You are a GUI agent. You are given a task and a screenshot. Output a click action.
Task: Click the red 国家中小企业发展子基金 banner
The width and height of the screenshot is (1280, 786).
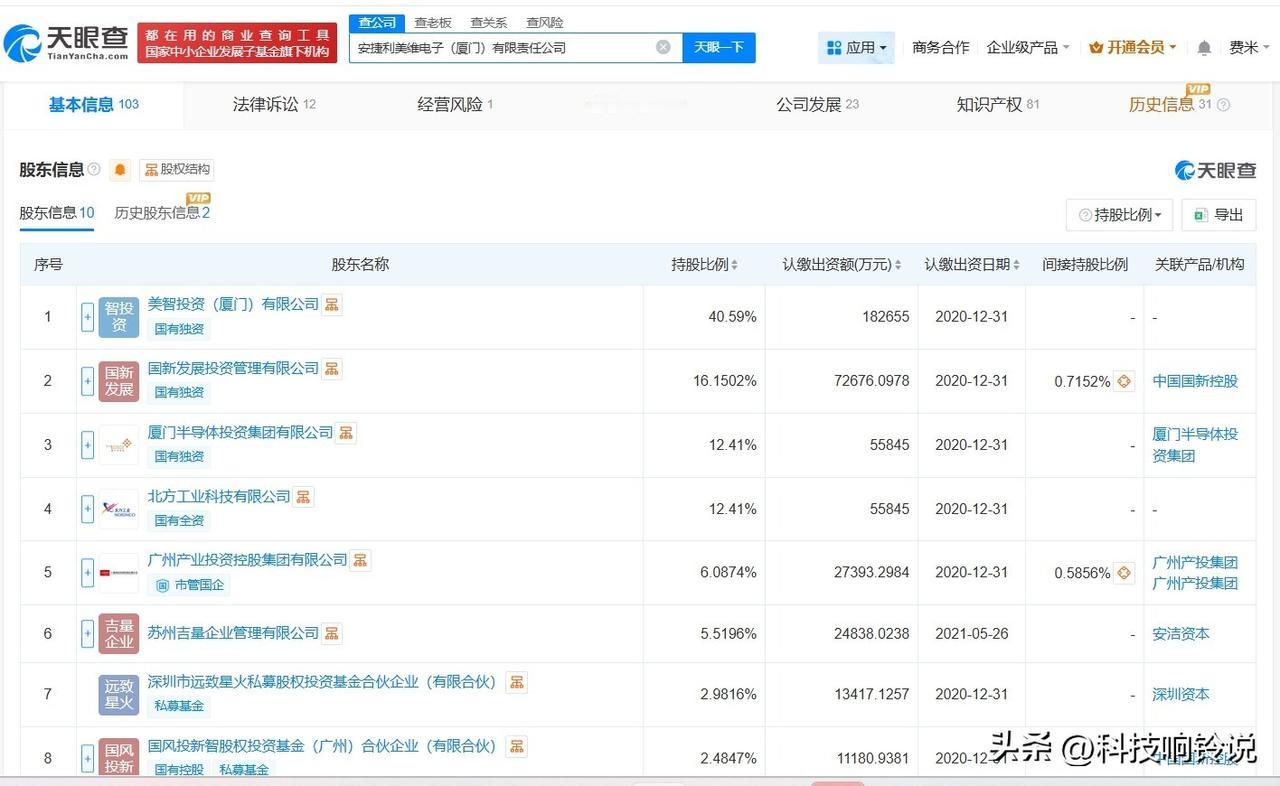[x=237, y=43]
